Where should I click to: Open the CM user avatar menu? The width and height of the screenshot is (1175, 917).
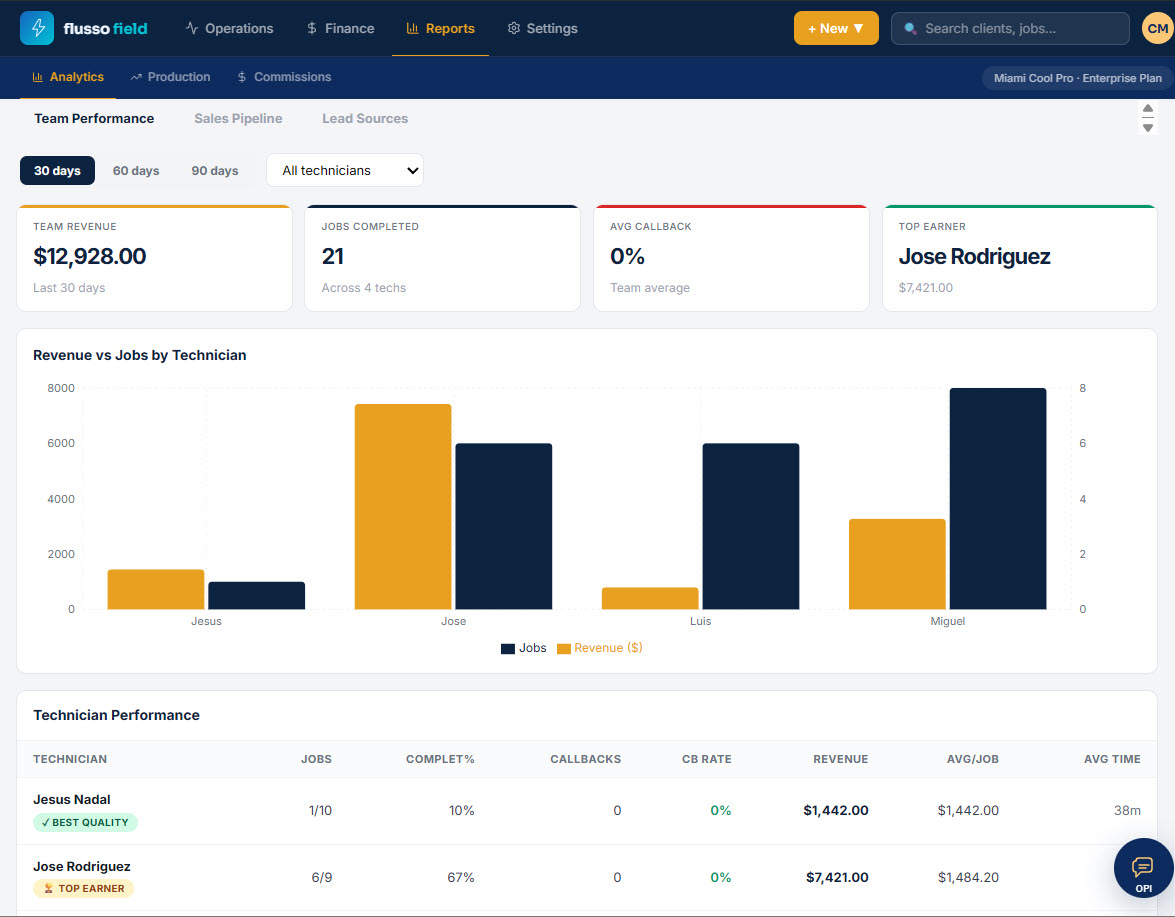pyautogui.click(x=1157, y=28)
